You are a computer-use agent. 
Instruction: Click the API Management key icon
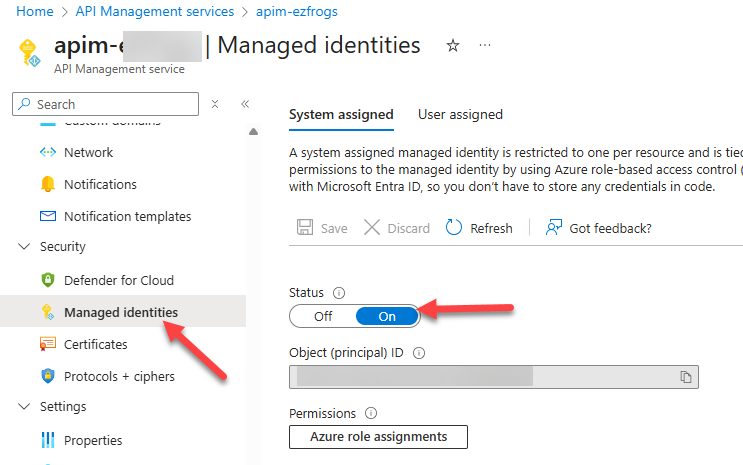click(29, 53)
